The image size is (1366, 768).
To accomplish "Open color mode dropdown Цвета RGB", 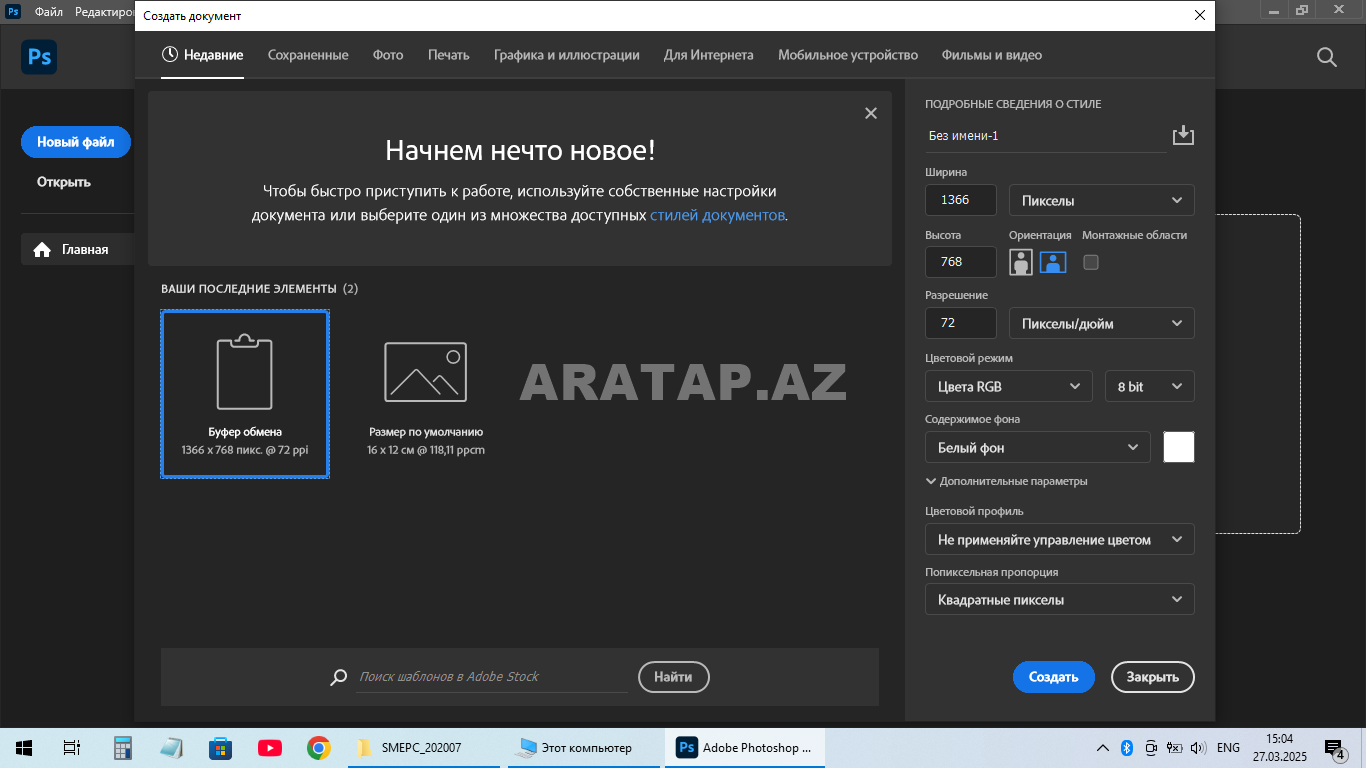I will pos(1009,386).
